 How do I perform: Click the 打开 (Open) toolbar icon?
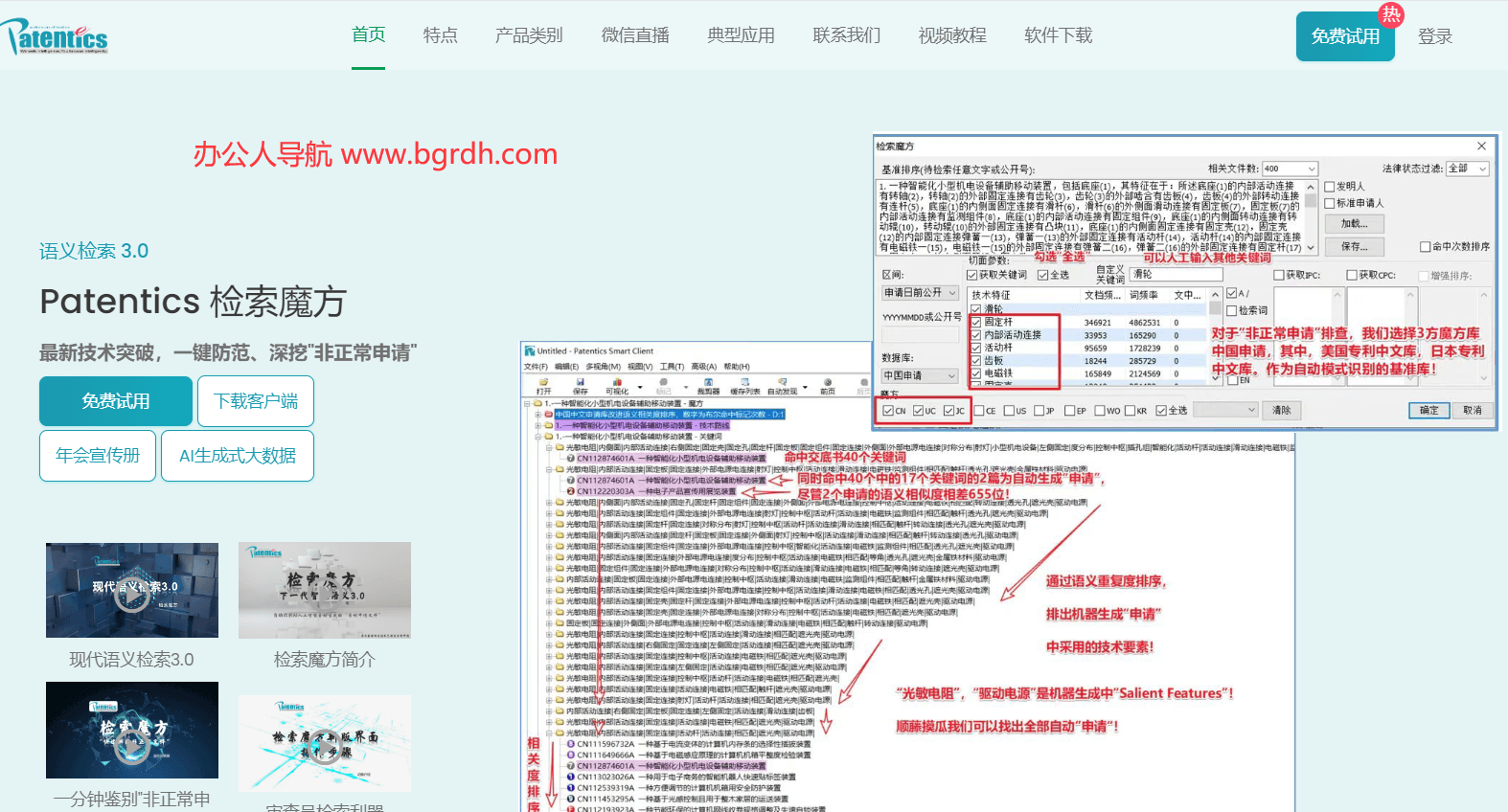(544, 385)
